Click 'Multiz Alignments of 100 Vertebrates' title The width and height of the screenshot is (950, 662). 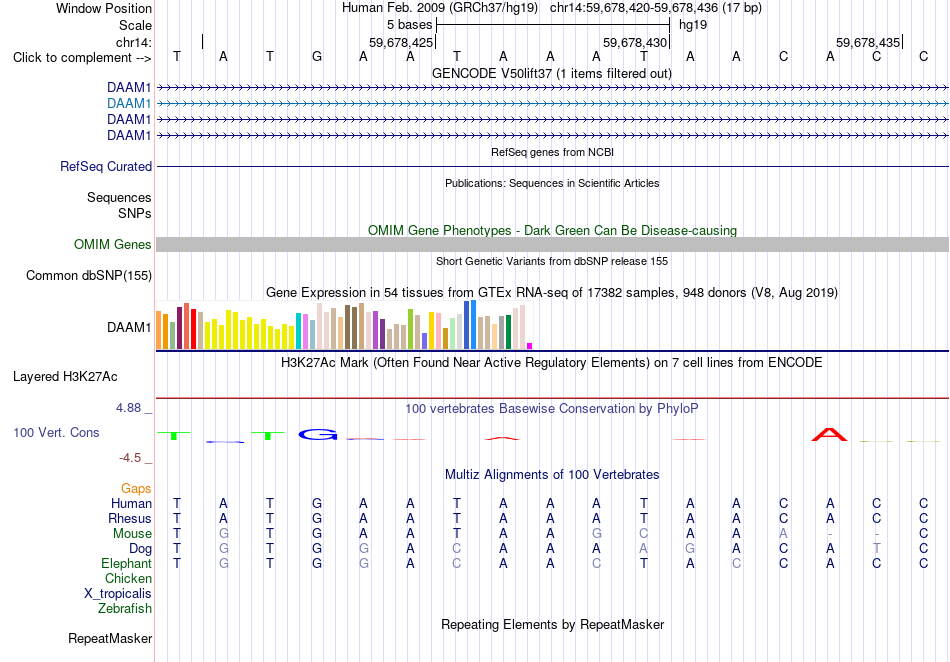click(552, 475)
